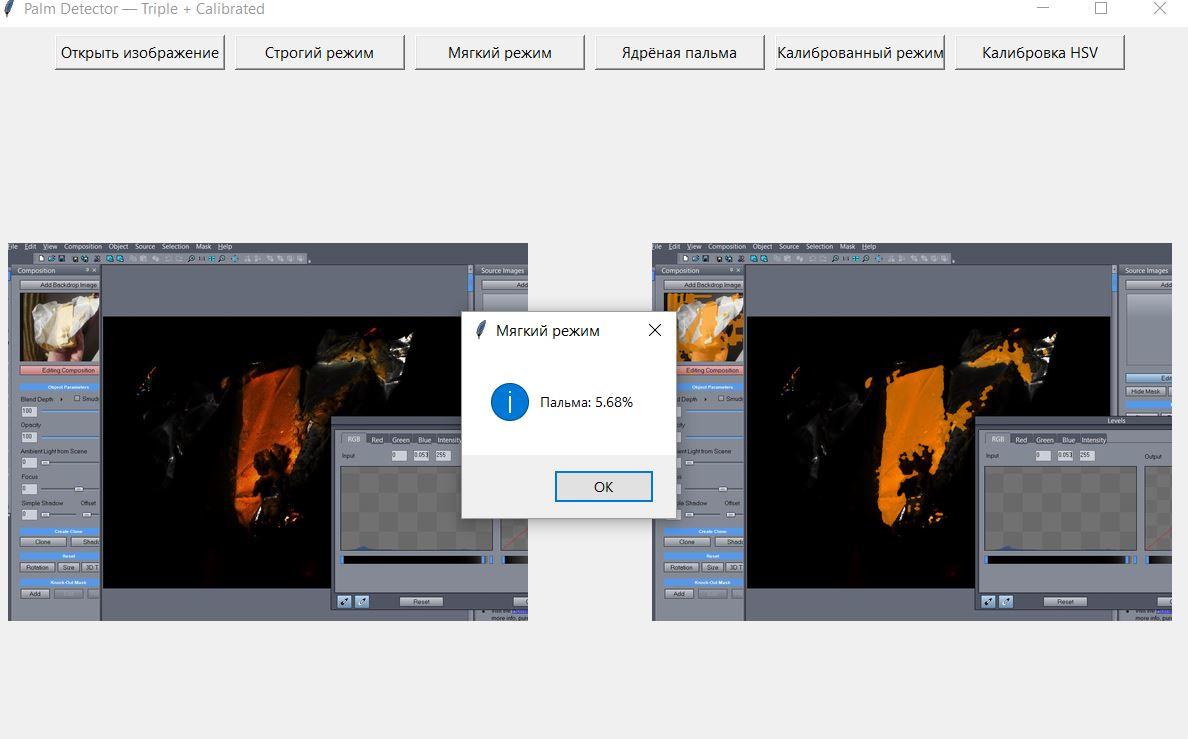Run the Ядрёная пальма mode

679,53
